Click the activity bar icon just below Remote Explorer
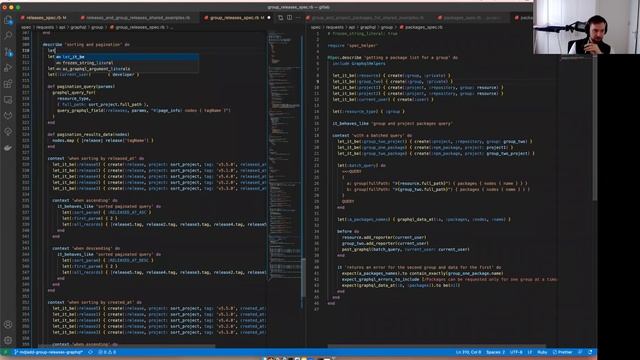 click(x=8, y=116)
